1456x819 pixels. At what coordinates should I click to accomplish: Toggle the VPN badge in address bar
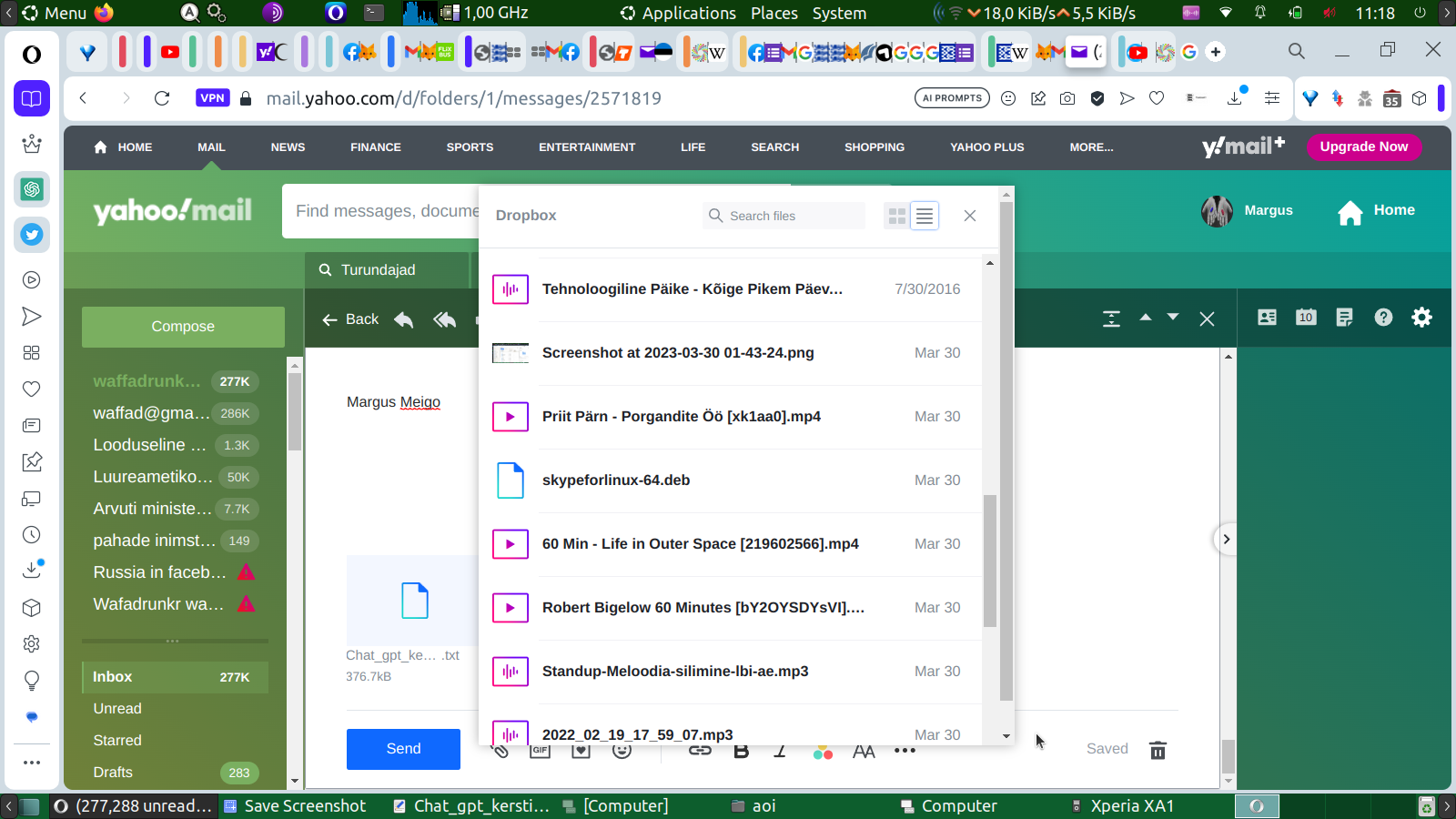click(212, 98)
